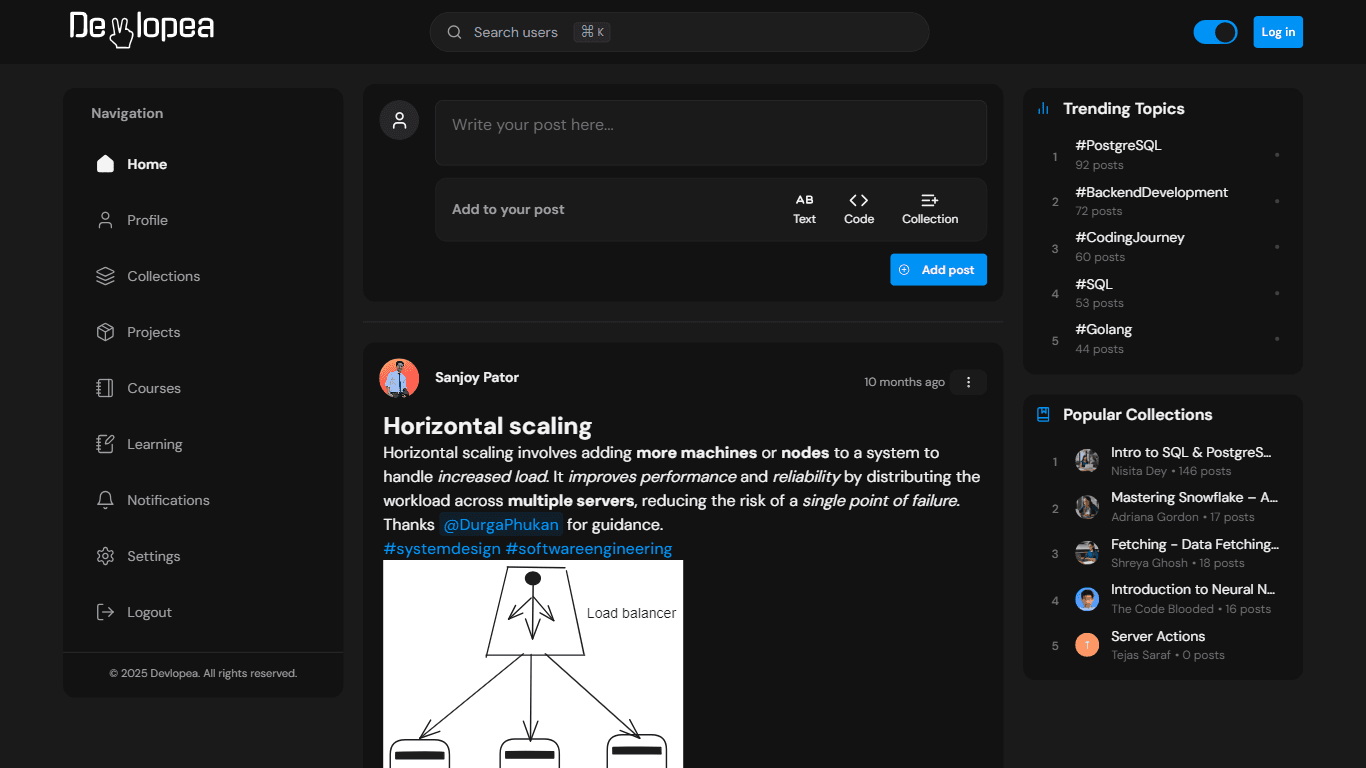The width and height of the screenshot is (1366, 768).
Task: Select the #PostgreSQL trending topic
Action: (1118, 145)
